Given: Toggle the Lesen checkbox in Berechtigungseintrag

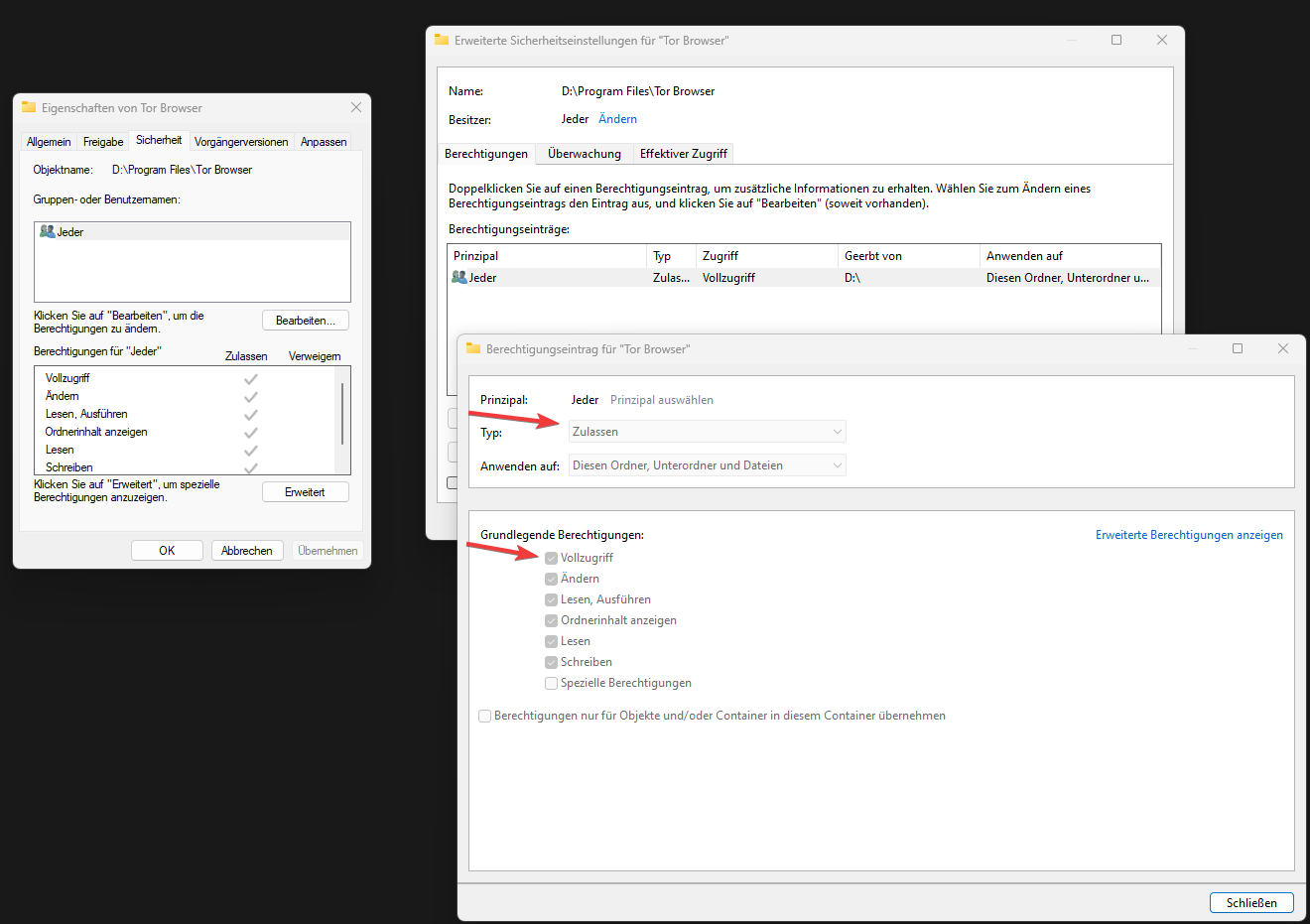Looking at the screenshot, I should [x=551, y=641].
